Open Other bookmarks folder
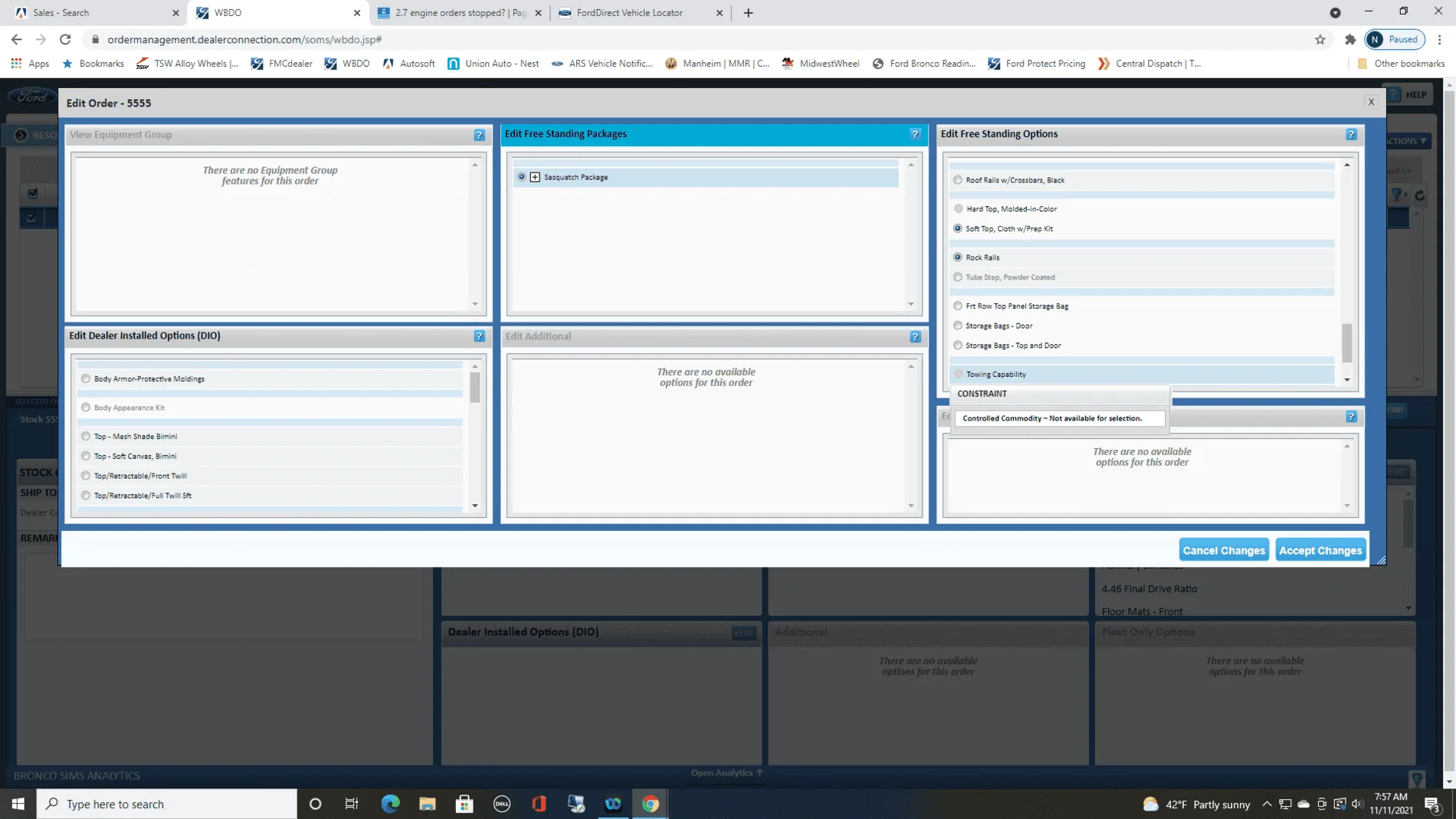1456x819 pixels. point(1400,64)
